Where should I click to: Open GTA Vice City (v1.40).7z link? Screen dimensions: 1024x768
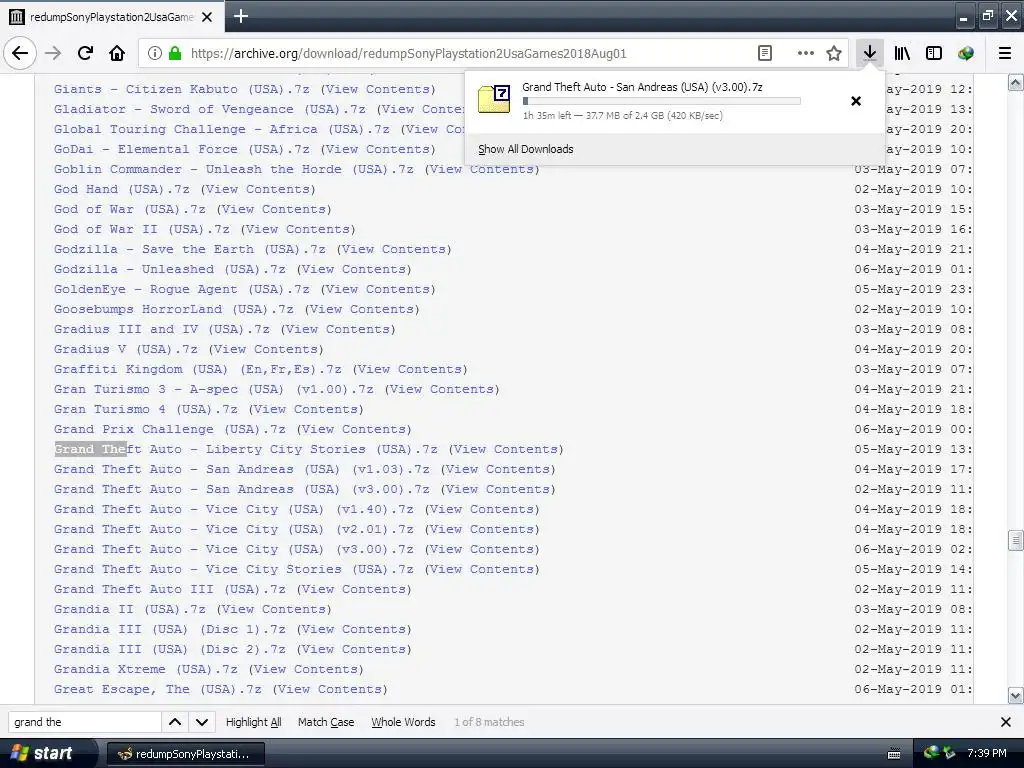click(x=234, y=509)
